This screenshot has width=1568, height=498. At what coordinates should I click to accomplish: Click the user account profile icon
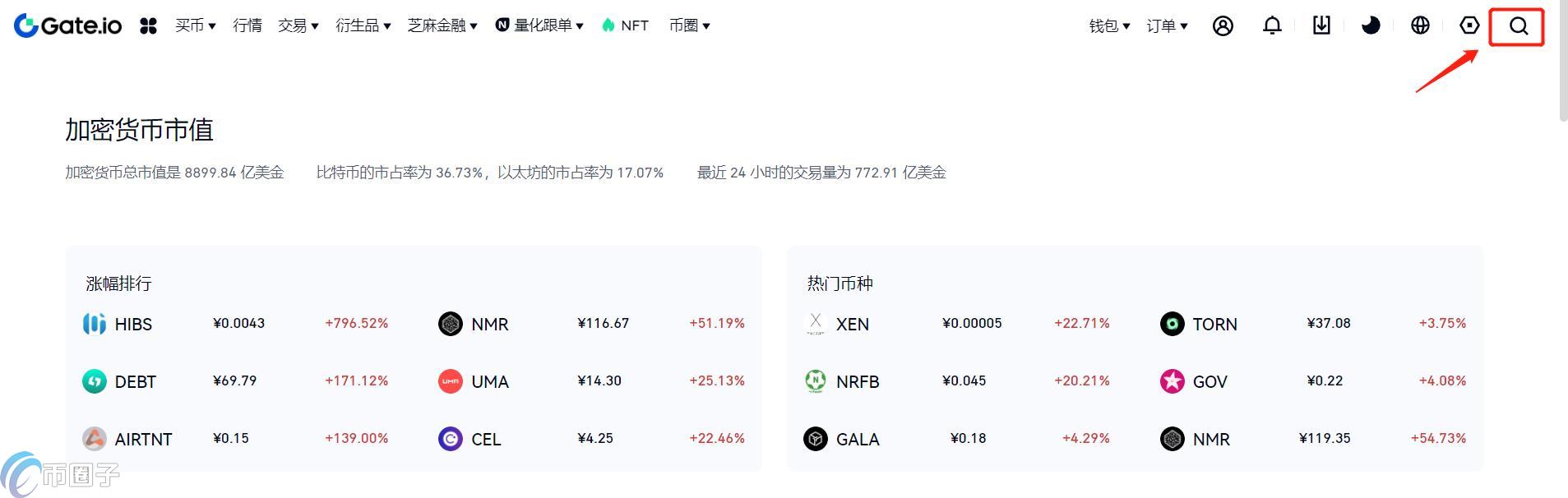click(x=1223, y=25)
